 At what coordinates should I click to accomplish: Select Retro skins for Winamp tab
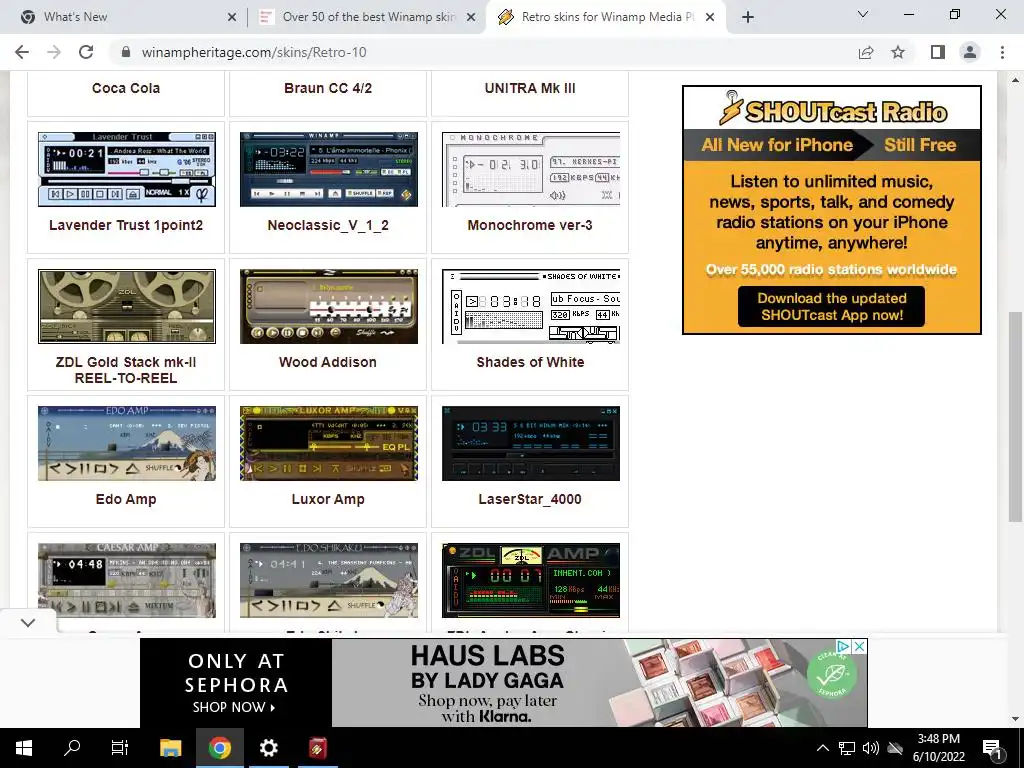click(604, 17)
